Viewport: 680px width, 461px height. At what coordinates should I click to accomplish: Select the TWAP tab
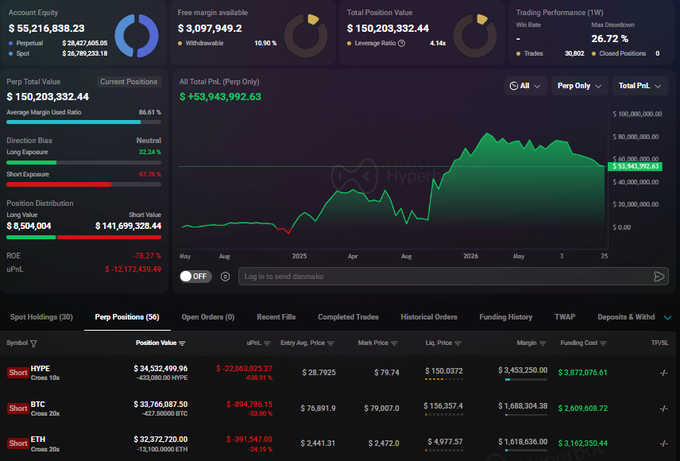click(x=565, y=317)
